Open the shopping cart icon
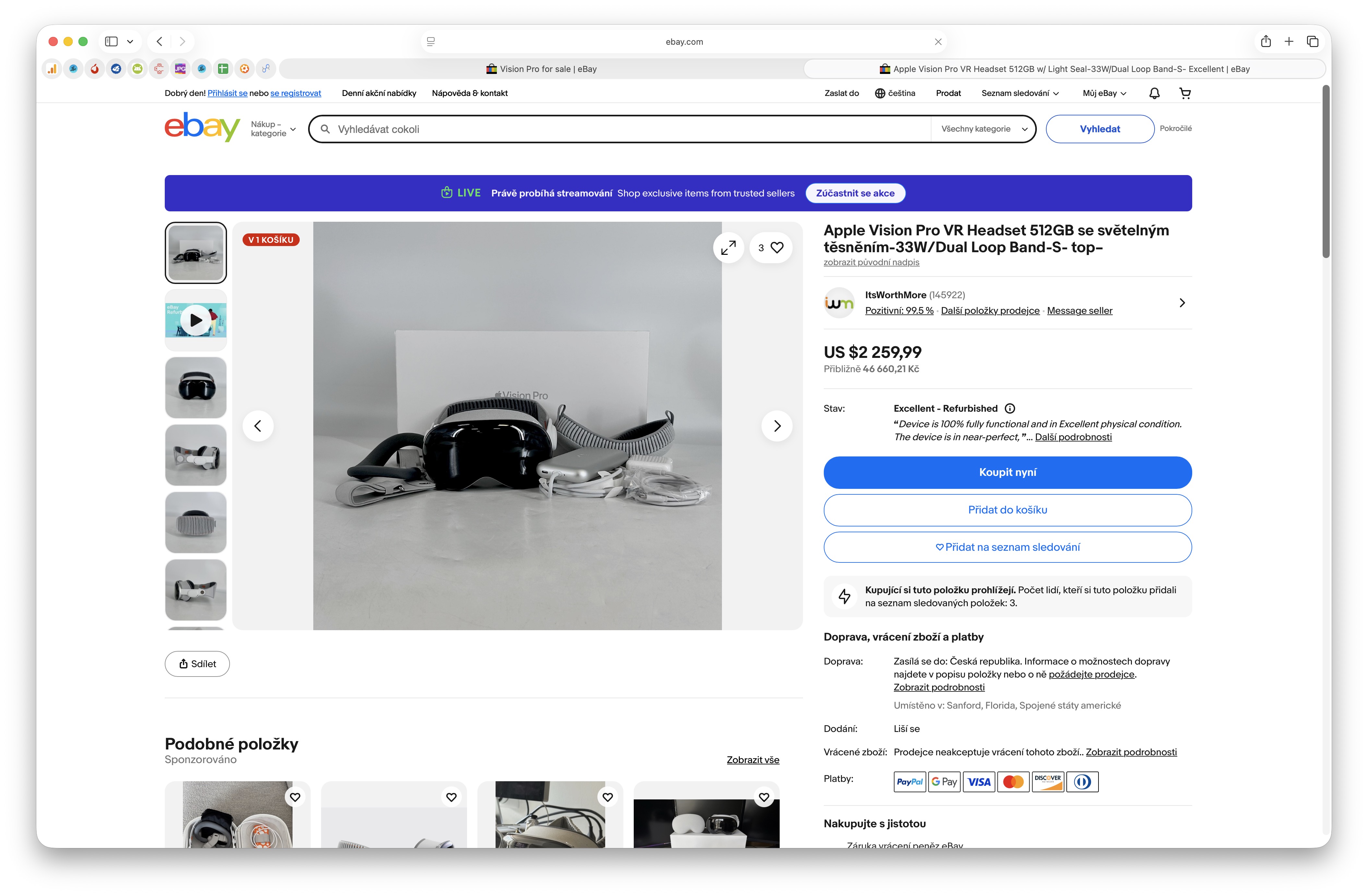The height and width of the screenshot is (896, 1368). point(1185,93)
